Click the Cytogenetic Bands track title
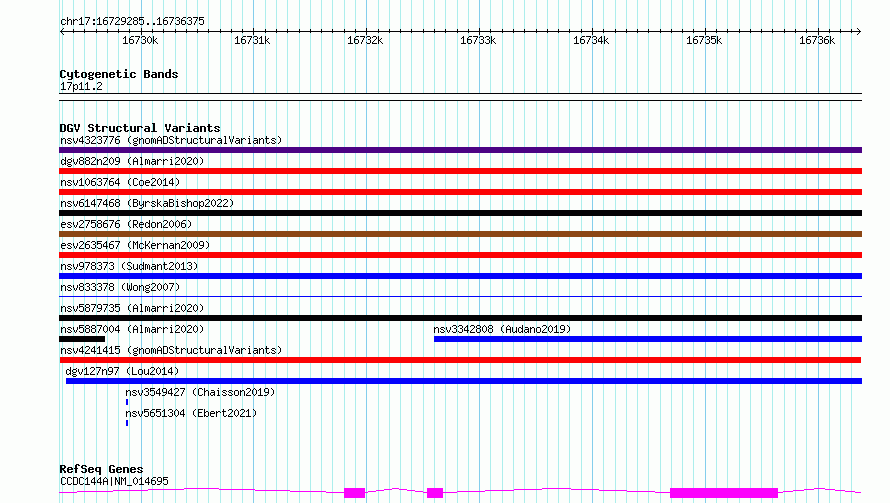Image resolution: width=890 pixels, height=503 pixels. pyautogui.click(x=119, y=74)
